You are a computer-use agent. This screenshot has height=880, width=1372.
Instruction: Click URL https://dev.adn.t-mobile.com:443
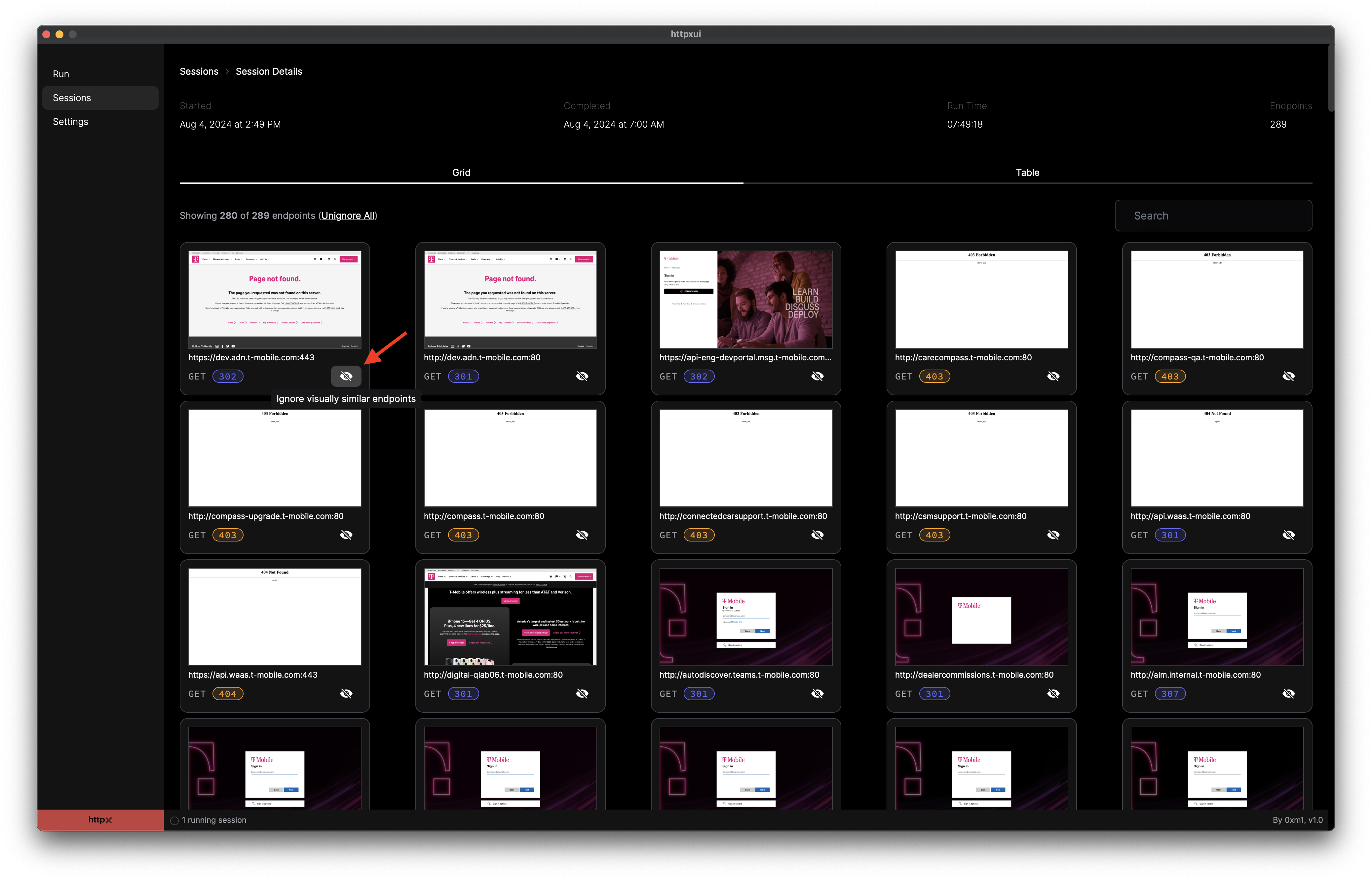[251, 357]
